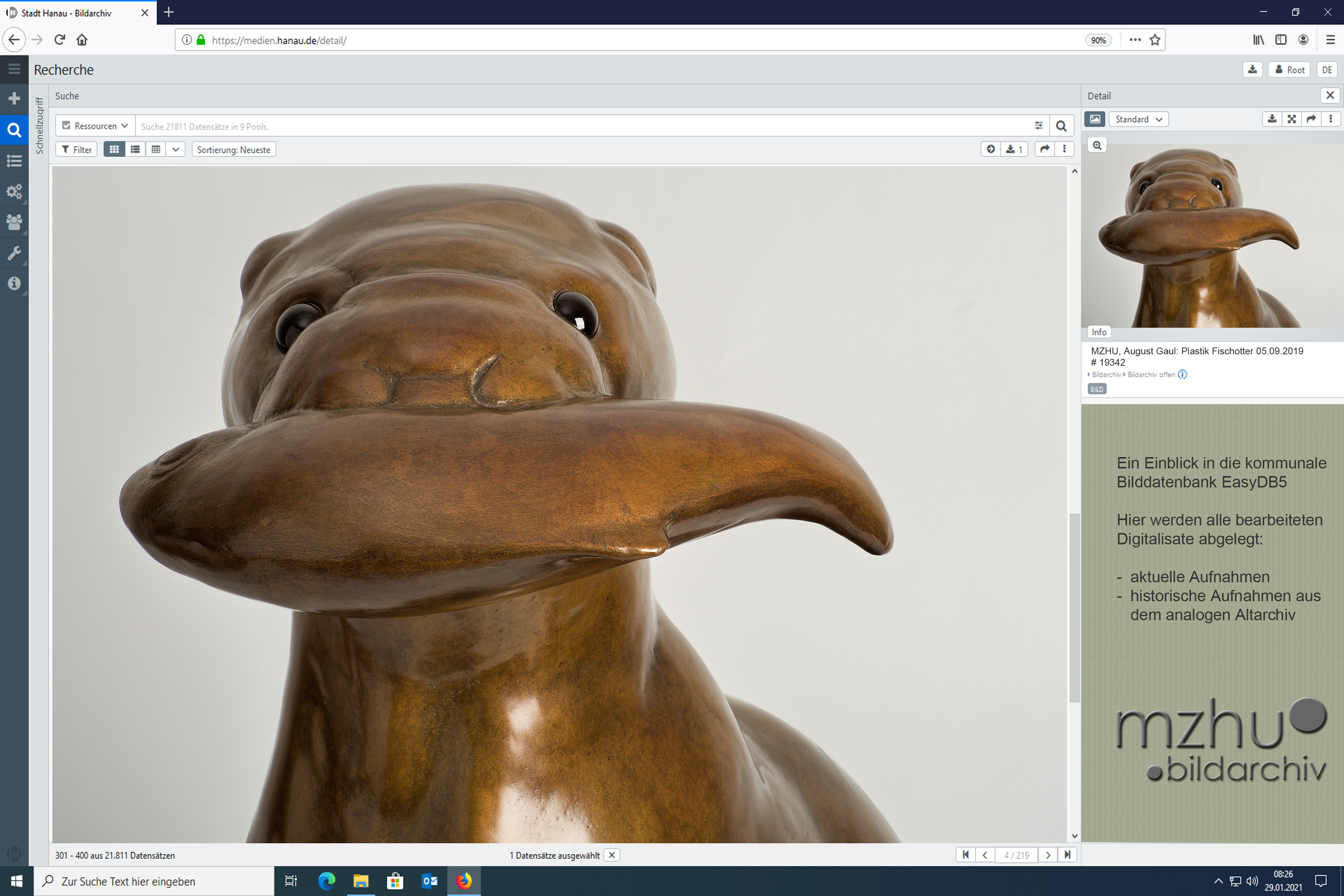The height and width of the screenshot is (896, 1344).
Task: Open the user group sidebar icon
Action: (14, 222)
